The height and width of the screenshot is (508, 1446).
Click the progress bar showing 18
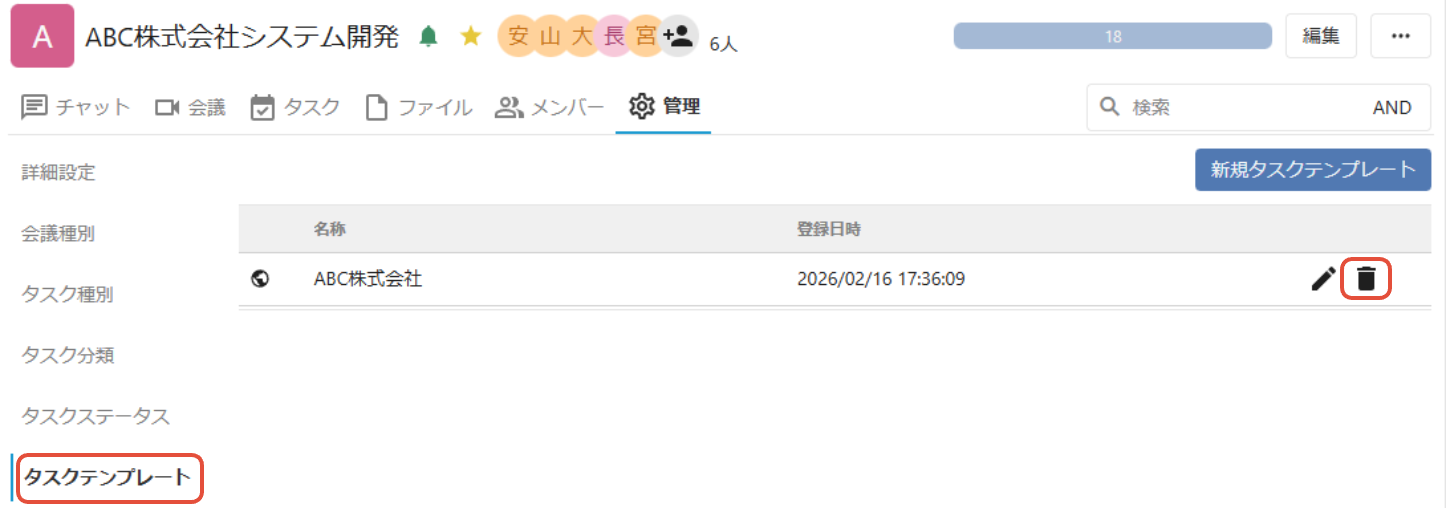click(x=1113, y=36)
